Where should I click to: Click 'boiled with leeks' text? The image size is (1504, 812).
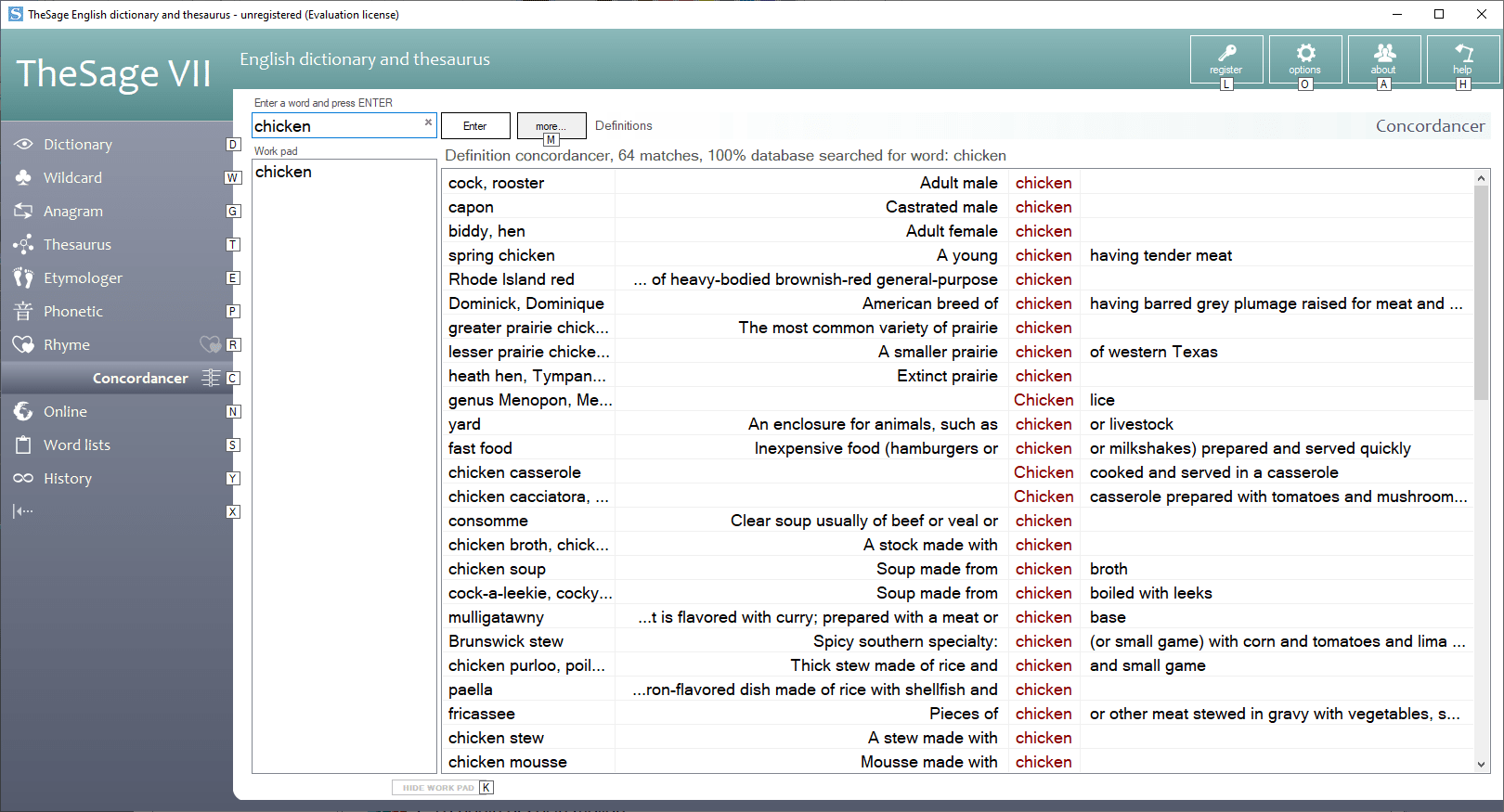pos(1151,593)
